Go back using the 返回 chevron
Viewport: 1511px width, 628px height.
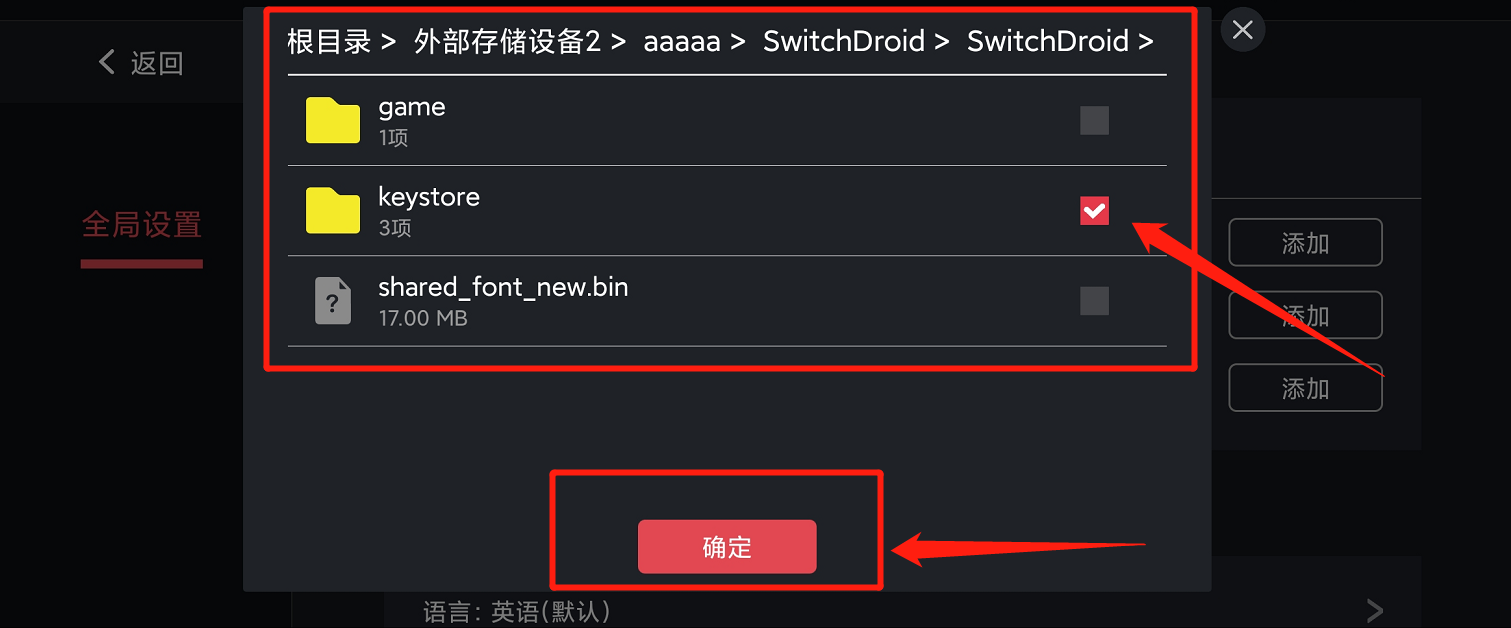[107, 63]
